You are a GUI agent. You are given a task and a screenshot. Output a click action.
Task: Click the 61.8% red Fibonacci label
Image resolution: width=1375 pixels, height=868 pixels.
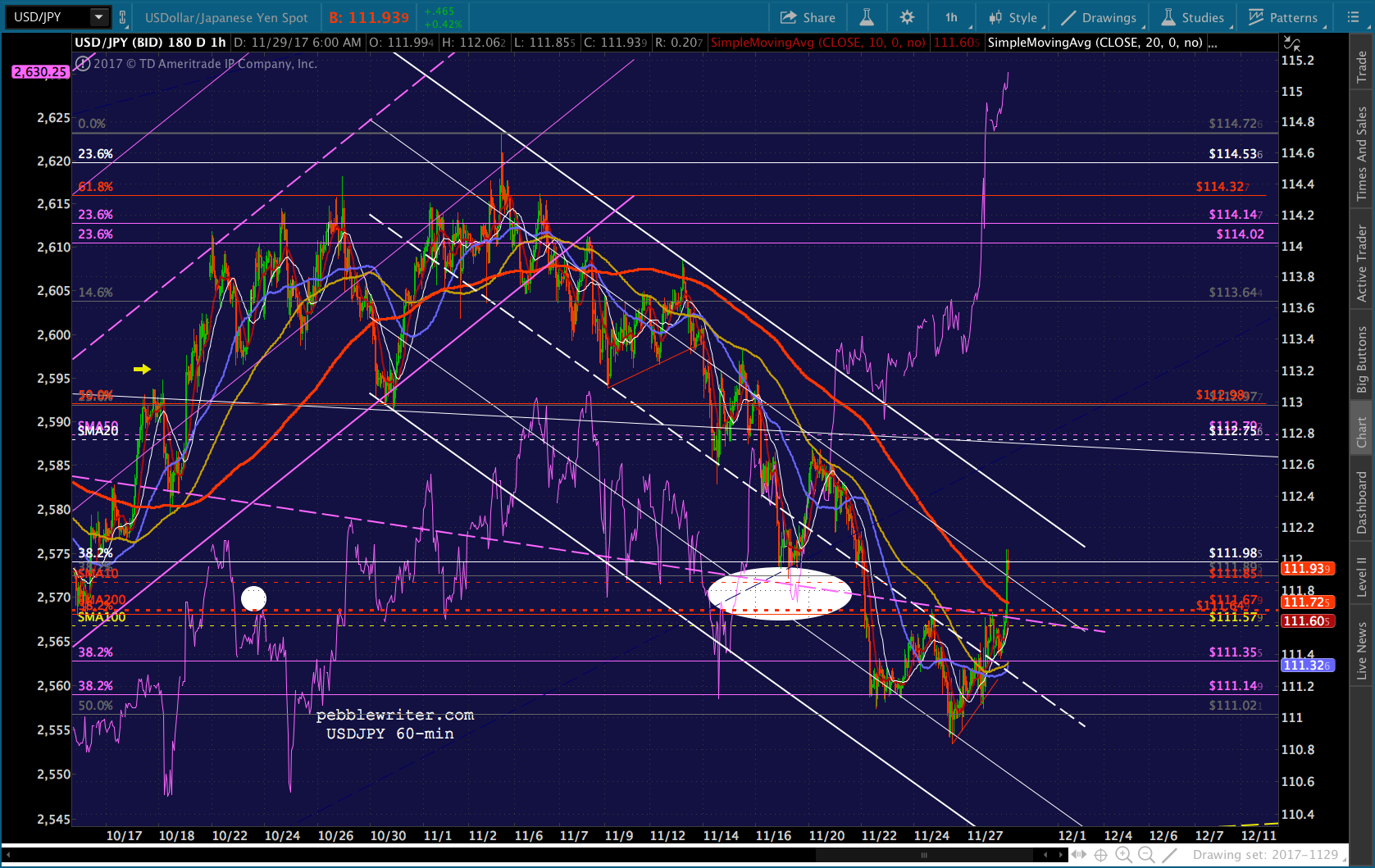95,187
